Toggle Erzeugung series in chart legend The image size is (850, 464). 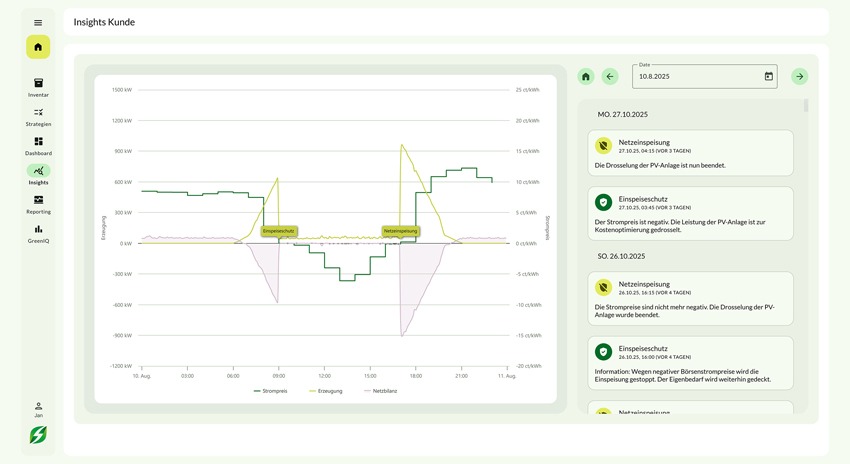tap(325, 391)
